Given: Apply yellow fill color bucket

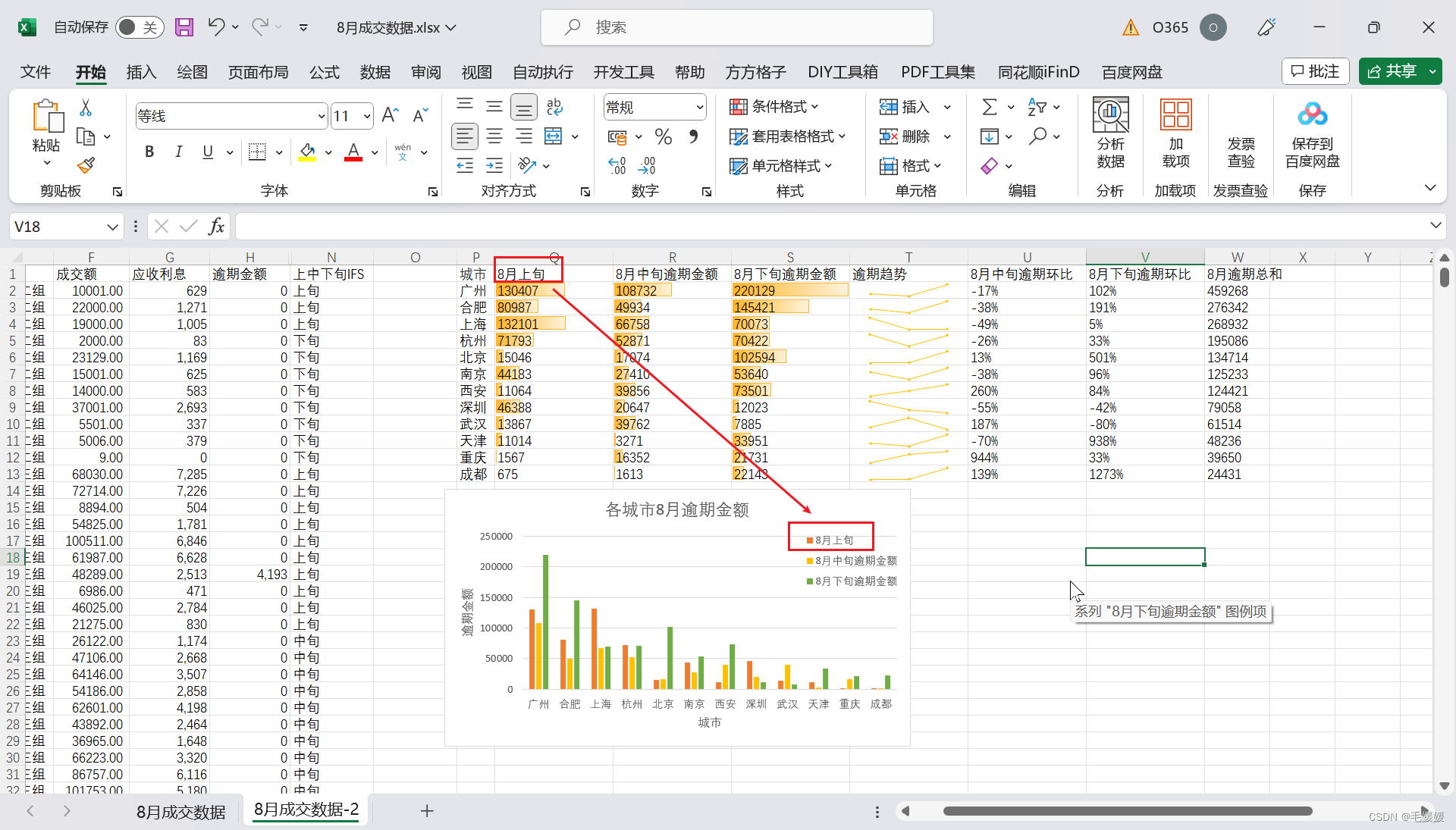Looking at the screenshot, I should tap(307, 152).
